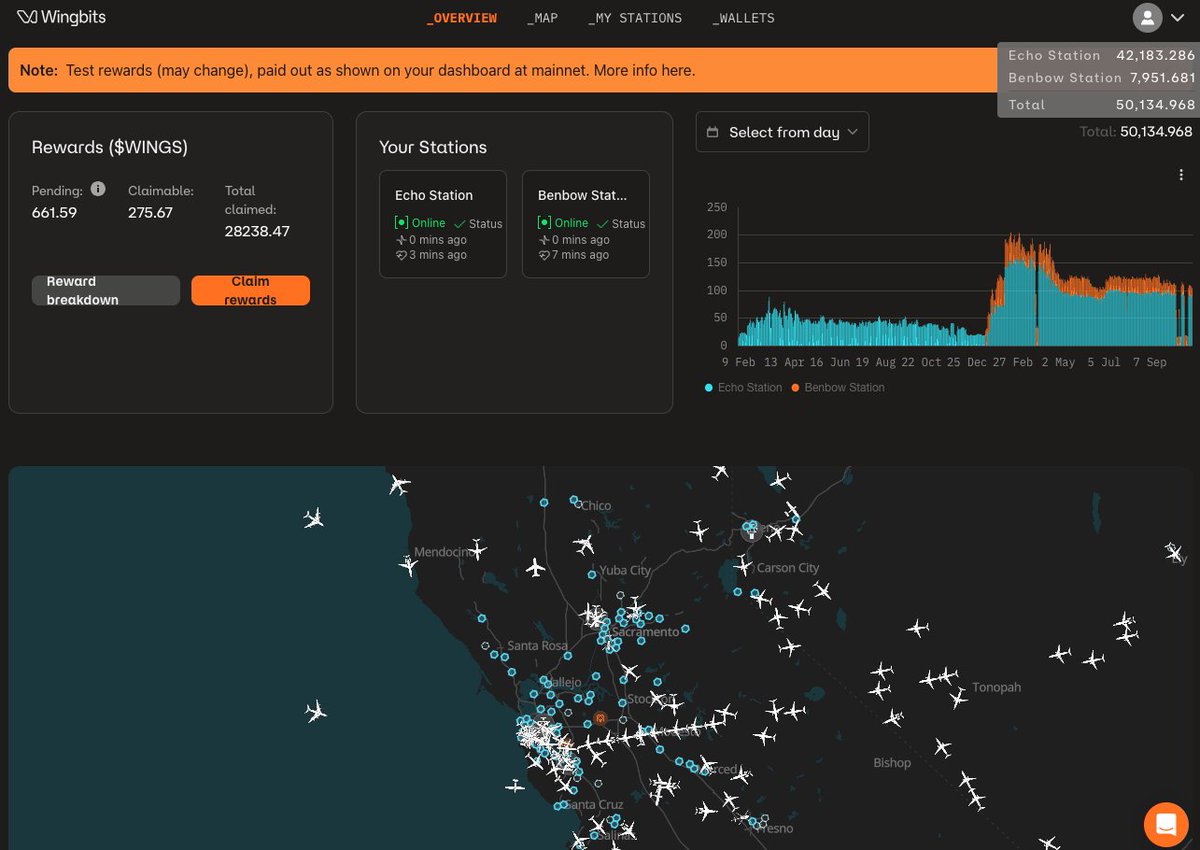Click the Santa Rosa map label
The width and height of the screenshot is (1200, 850).
coord(538,646)
